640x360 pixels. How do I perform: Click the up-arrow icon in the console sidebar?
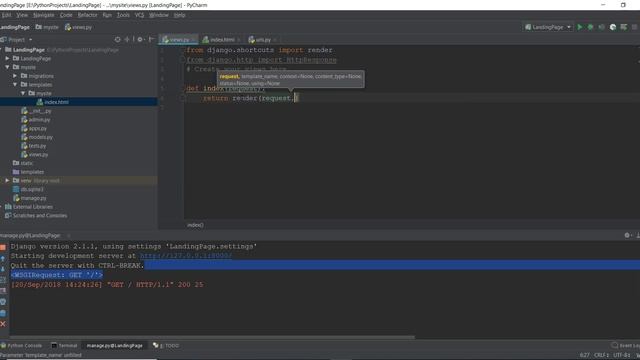click(3, 259)
